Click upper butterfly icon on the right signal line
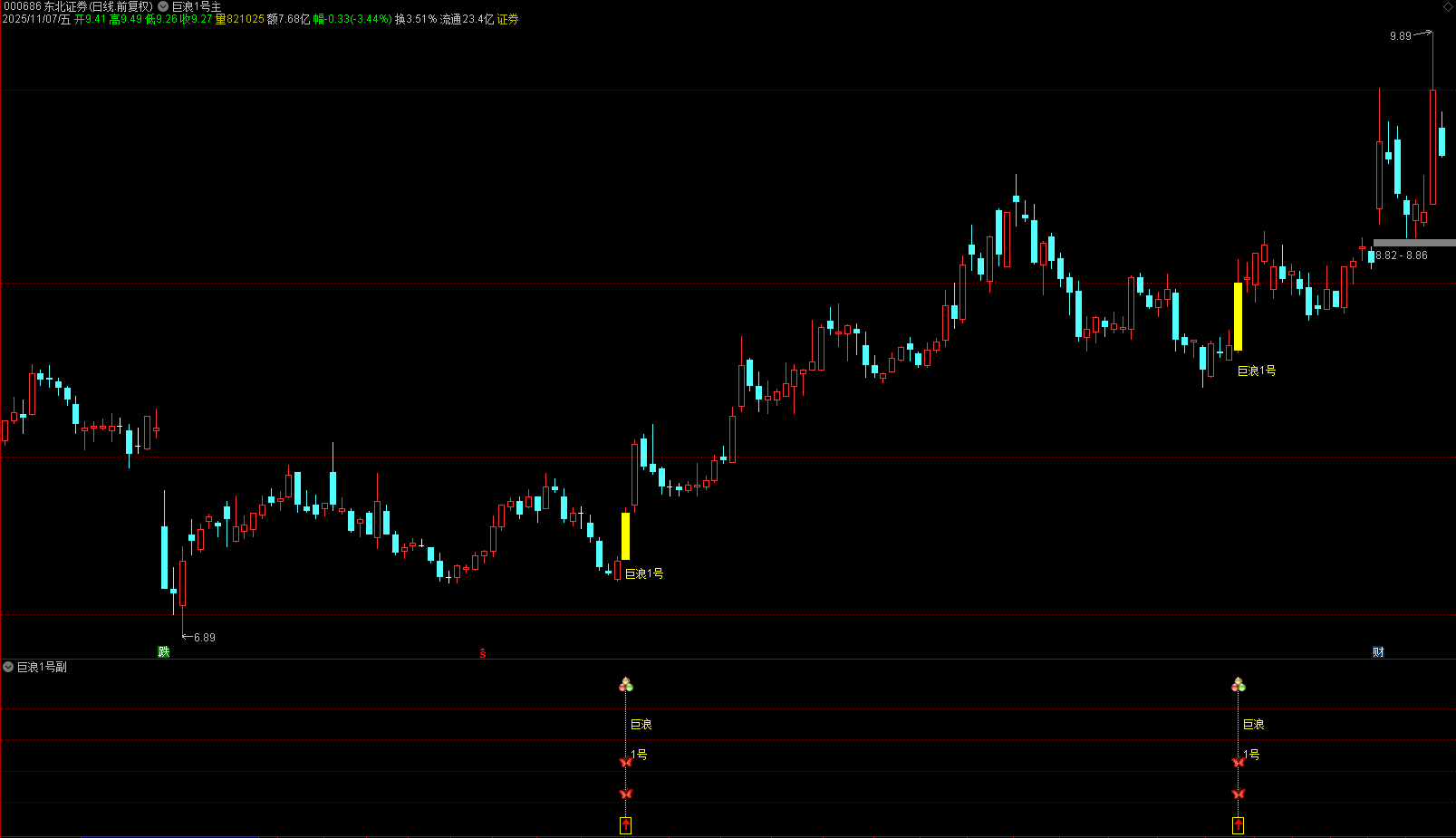 point(1239,762)
